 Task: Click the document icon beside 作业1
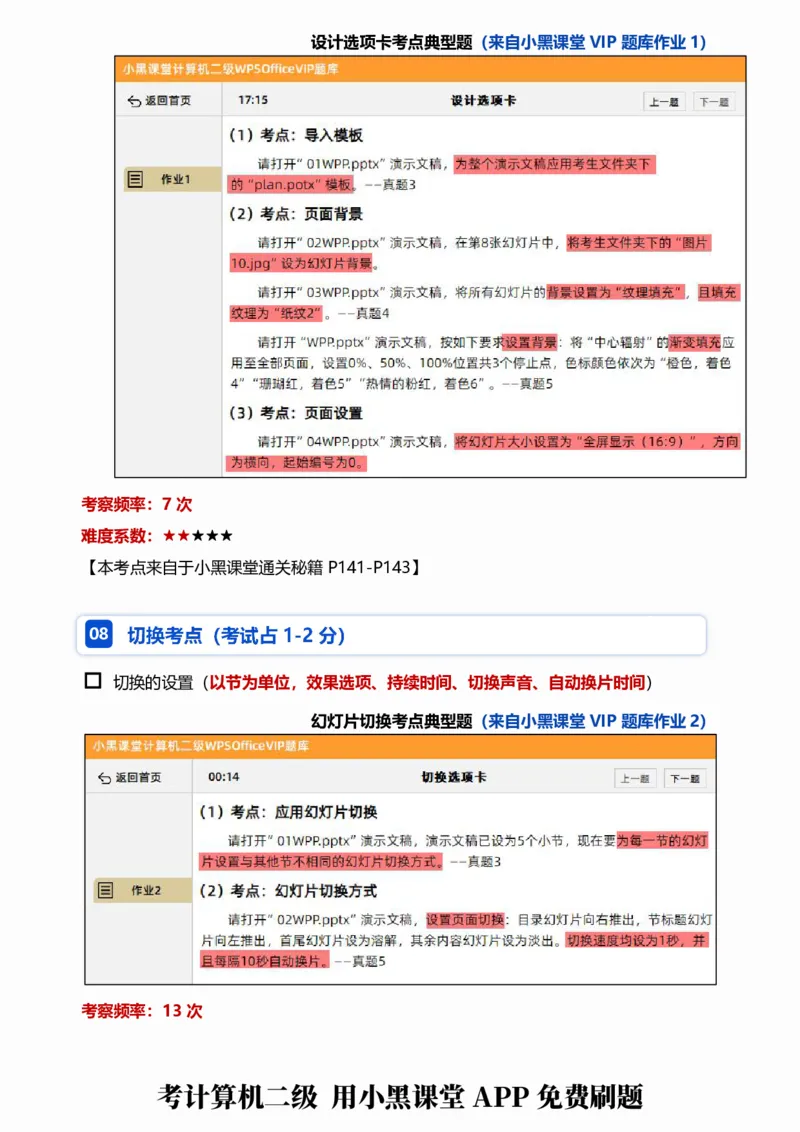pyautogui.click(x=136, y=179)
